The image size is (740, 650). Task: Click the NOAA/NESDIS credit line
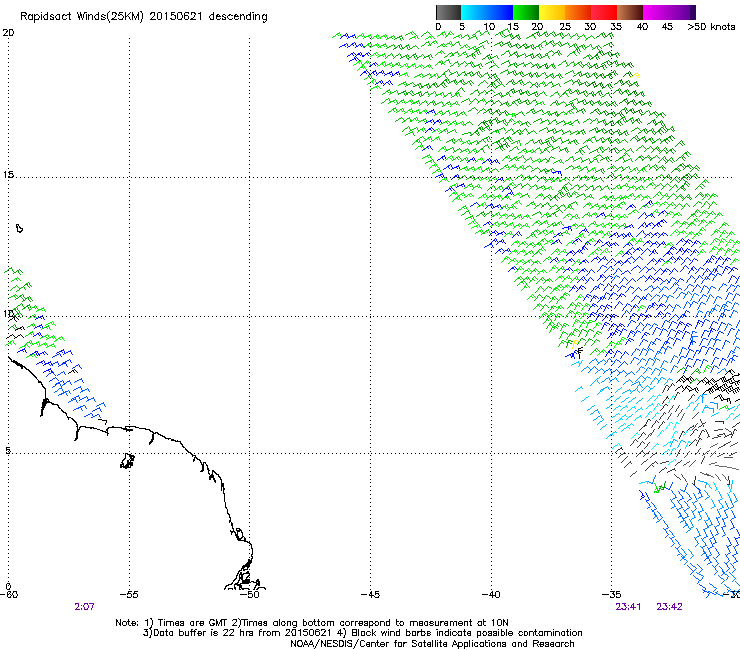(432, 644)
